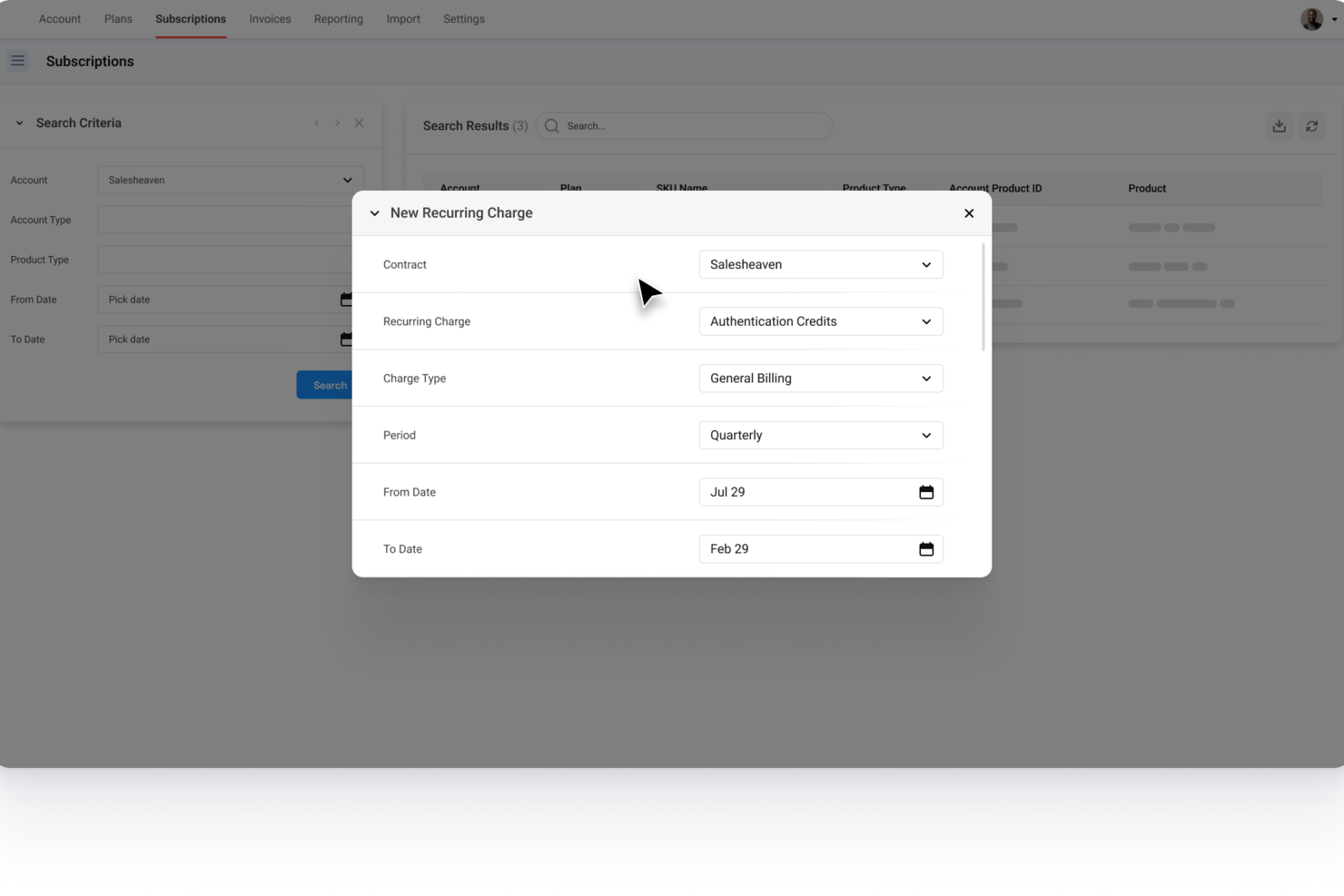Switch to the Plans tab
Screen dimensions: 1344x896
tap(118, 19)
